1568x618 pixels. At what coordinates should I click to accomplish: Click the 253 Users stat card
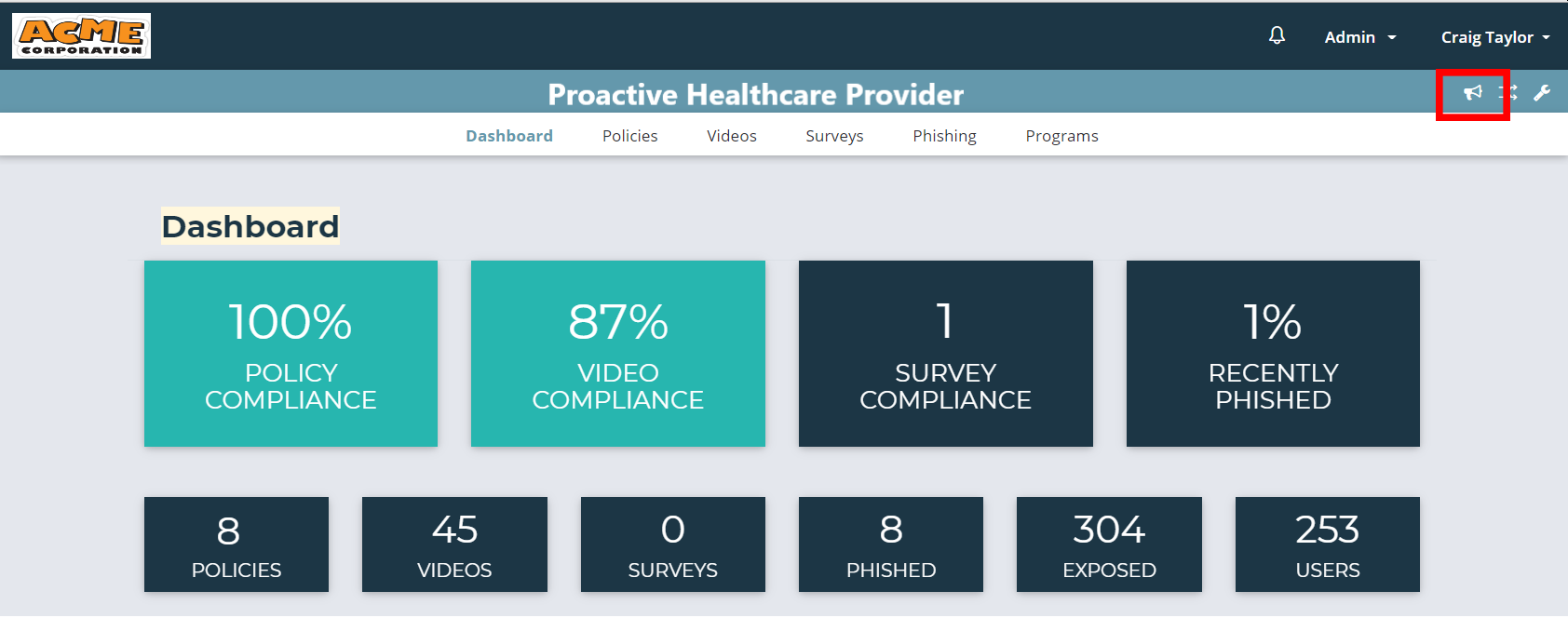1327,544
